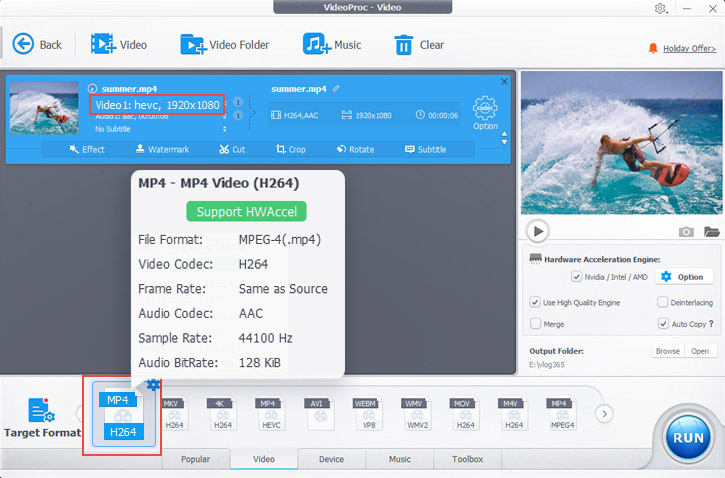The width and height of the screenshot is (725, 478).
Task: Open the Holiday Offer link
Action: pyautogui.click(x=689, y=49)
